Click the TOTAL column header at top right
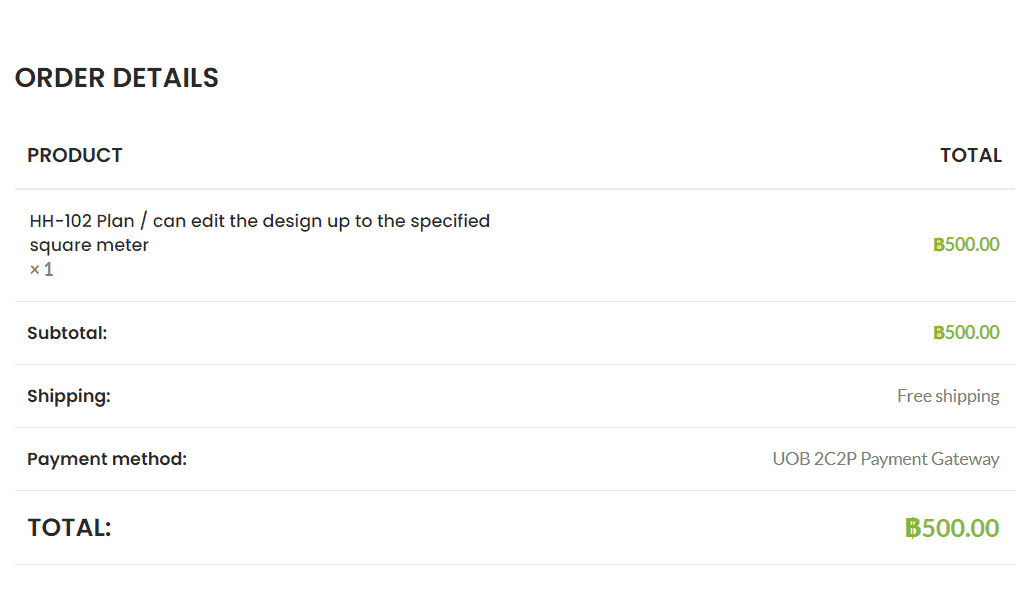The height and width of the screenshot is (598, 1030). [970, 155]
